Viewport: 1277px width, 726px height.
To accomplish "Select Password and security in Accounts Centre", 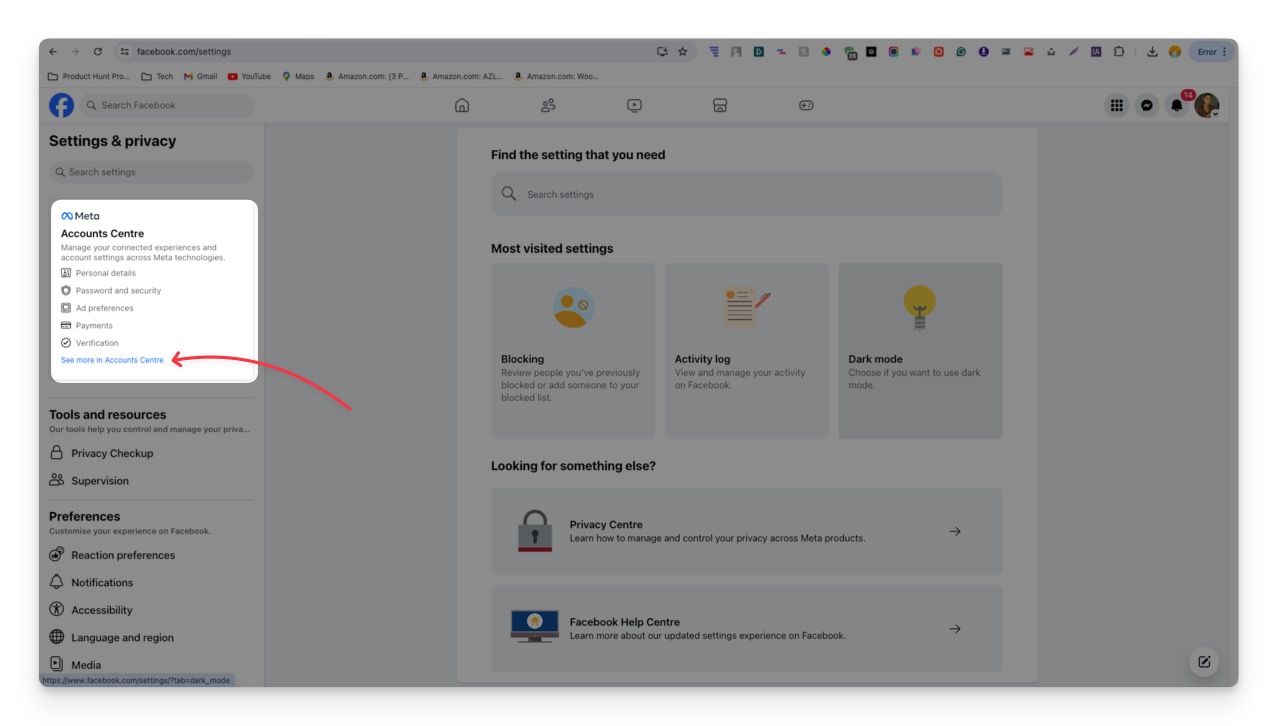I will coord(118,291).
